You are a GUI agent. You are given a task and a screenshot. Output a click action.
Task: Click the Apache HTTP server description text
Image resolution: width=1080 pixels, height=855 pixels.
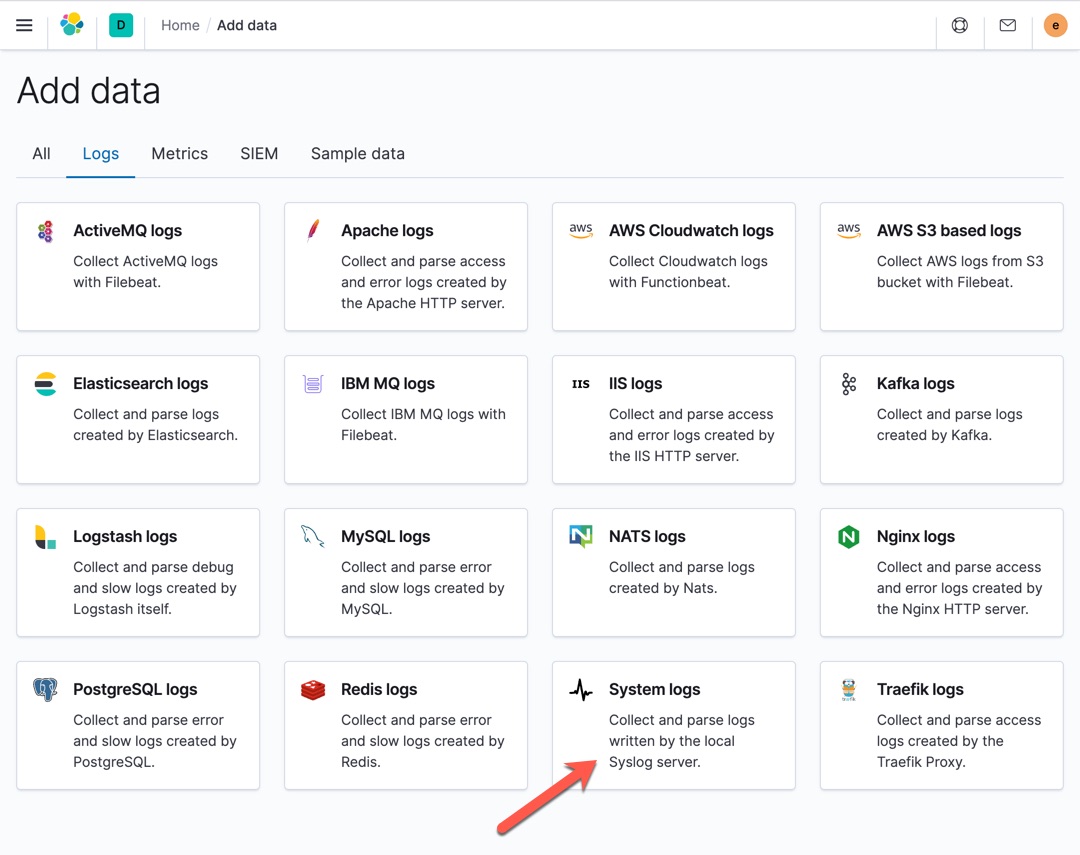(424, 282)
